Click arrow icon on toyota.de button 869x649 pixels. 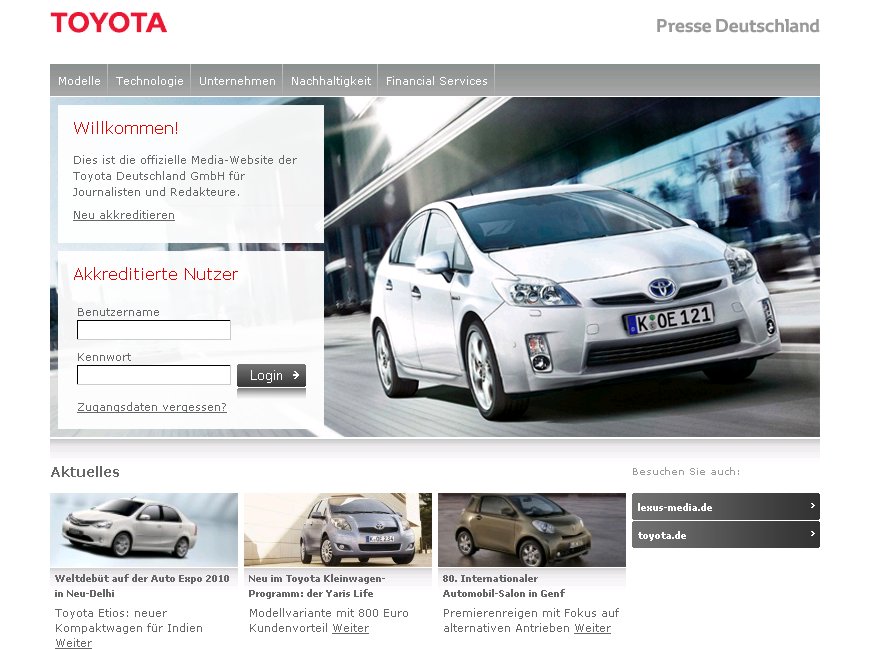[812, 533]
